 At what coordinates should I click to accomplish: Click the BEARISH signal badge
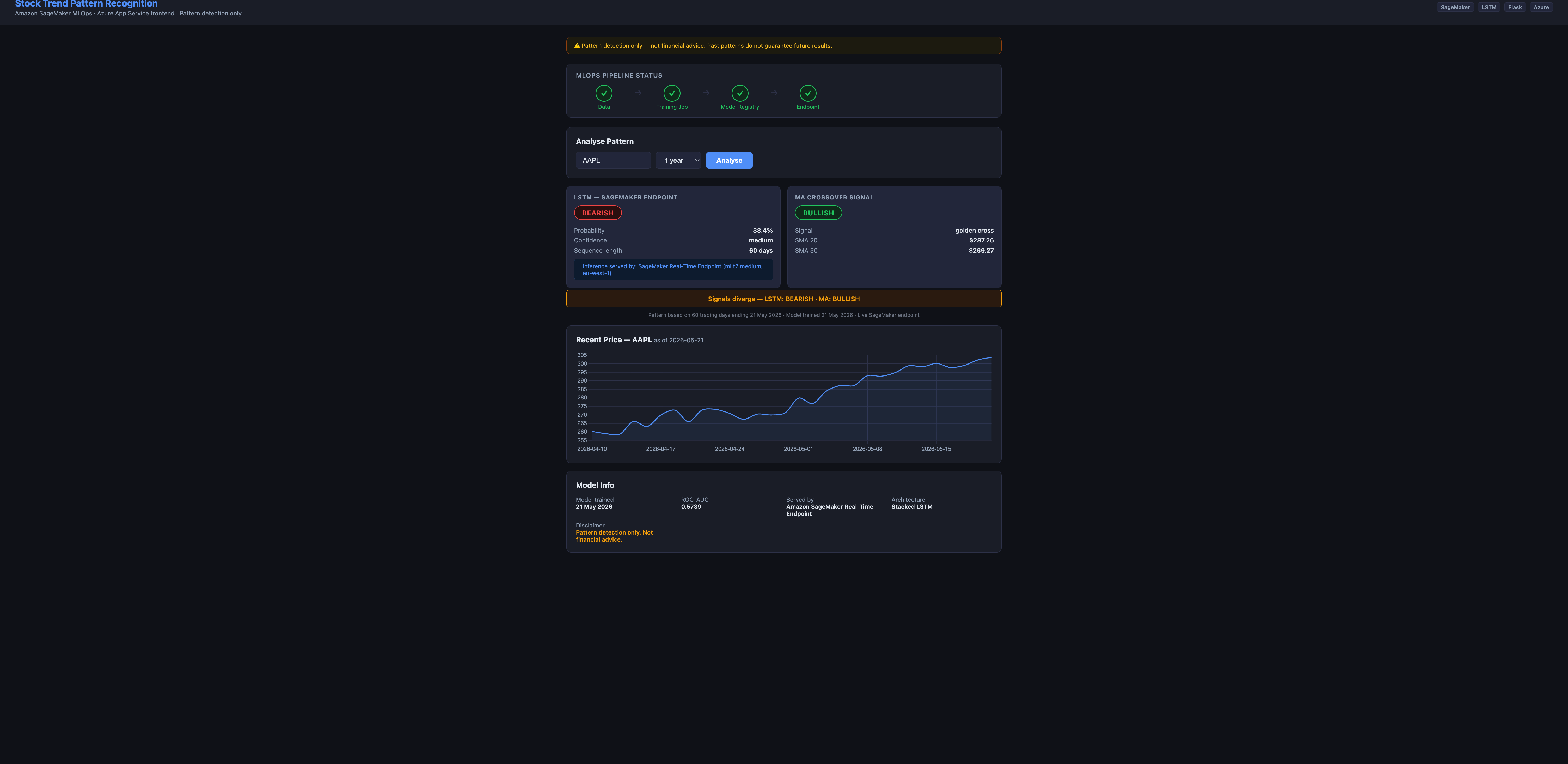[598, 213]
